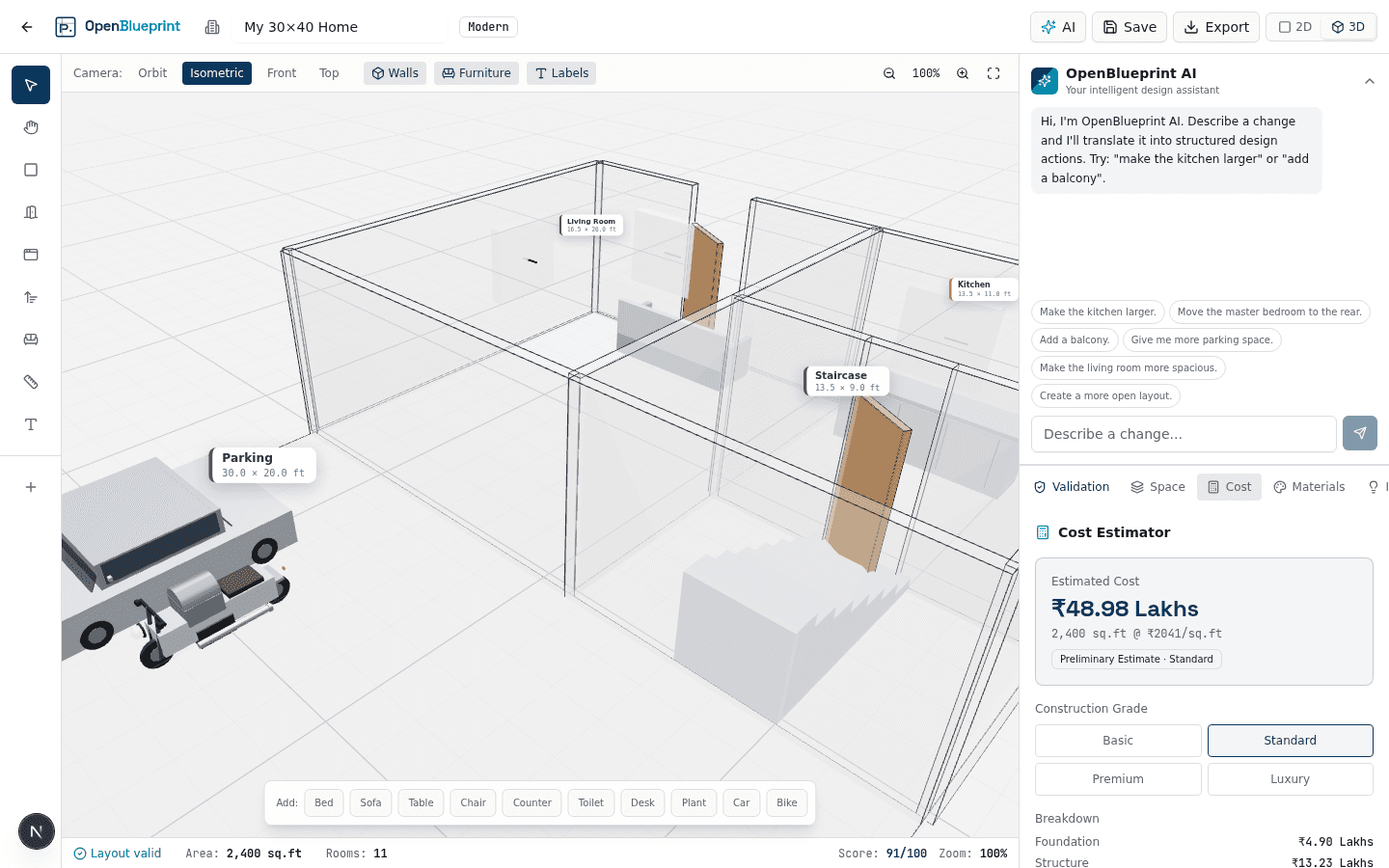Set camera to Top view
This screenshot has width=1389, height=868.
329,73
